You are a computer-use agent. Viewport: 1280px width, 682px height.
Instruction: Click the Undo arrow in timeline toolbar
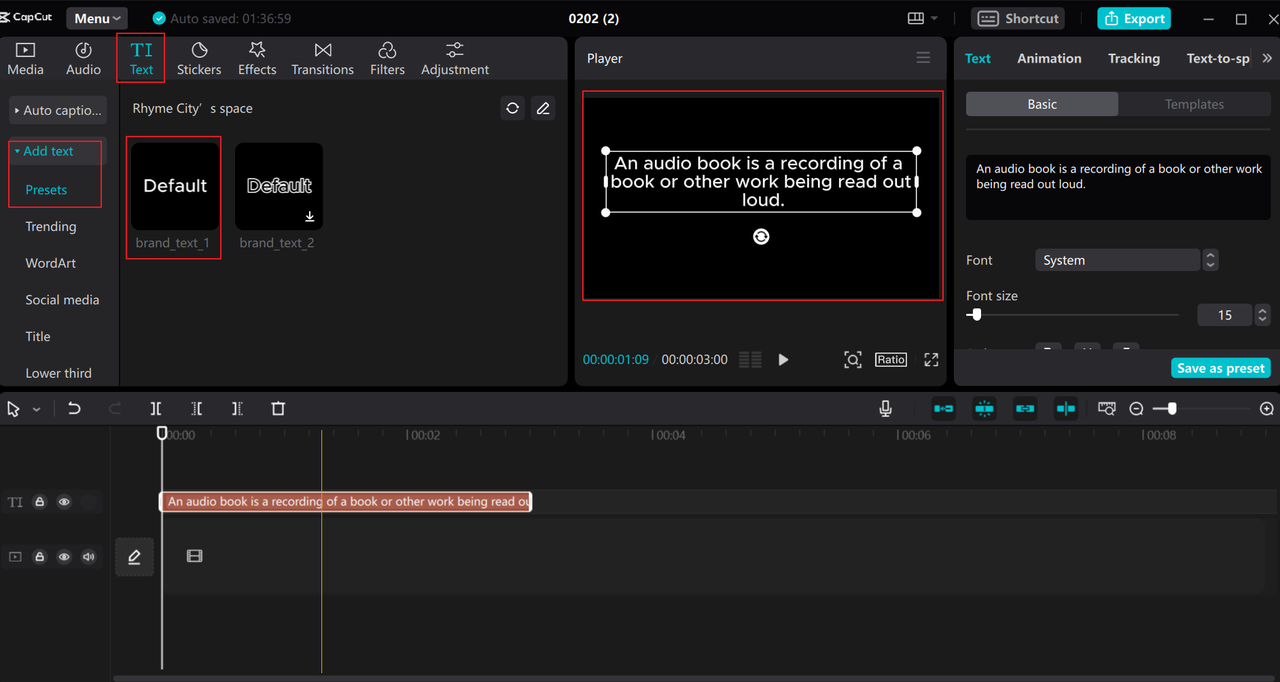click(x=74, y=409)
